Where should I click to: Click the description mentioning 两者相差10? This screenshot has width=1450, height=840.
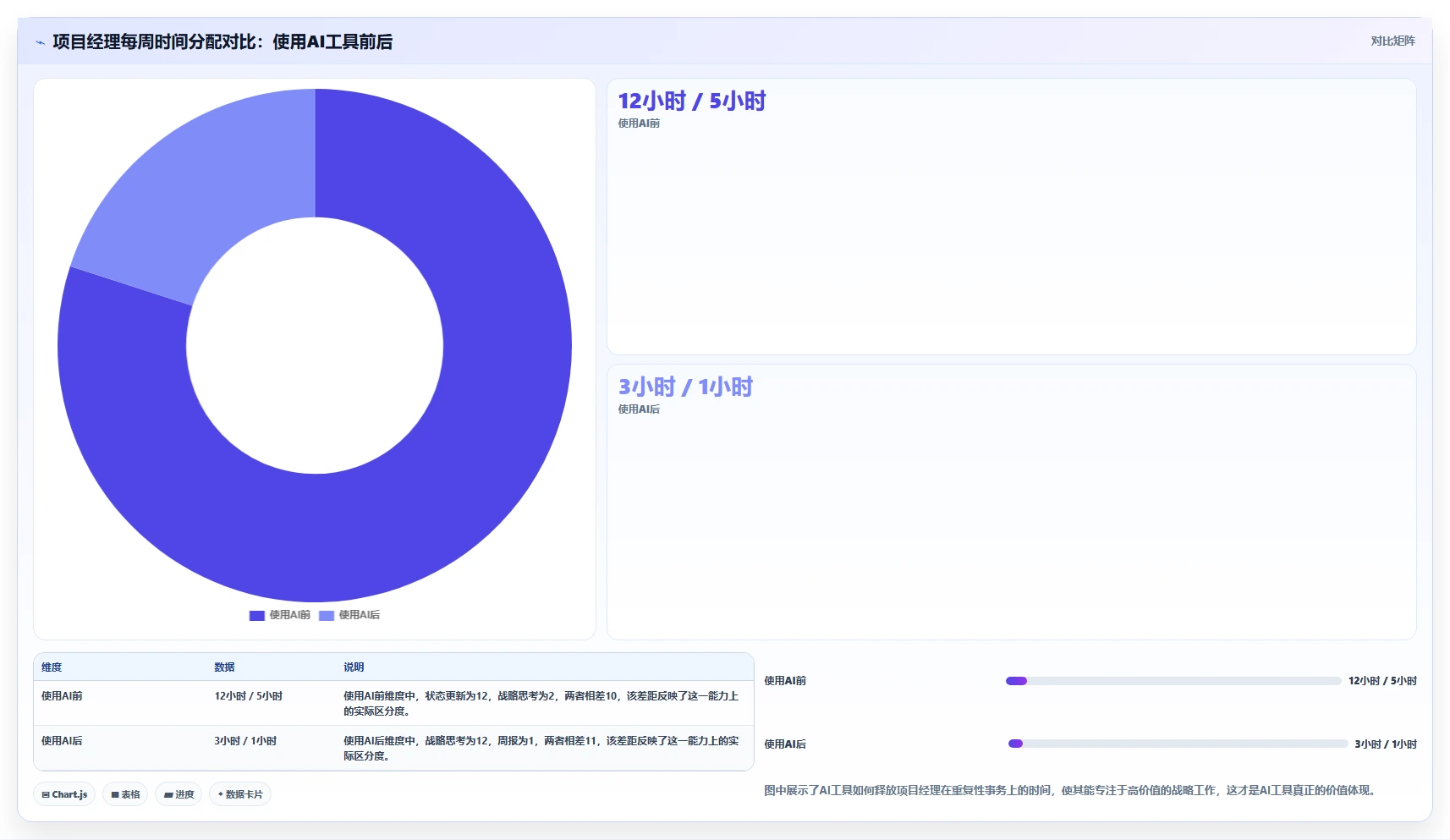[x=541, y=704]
